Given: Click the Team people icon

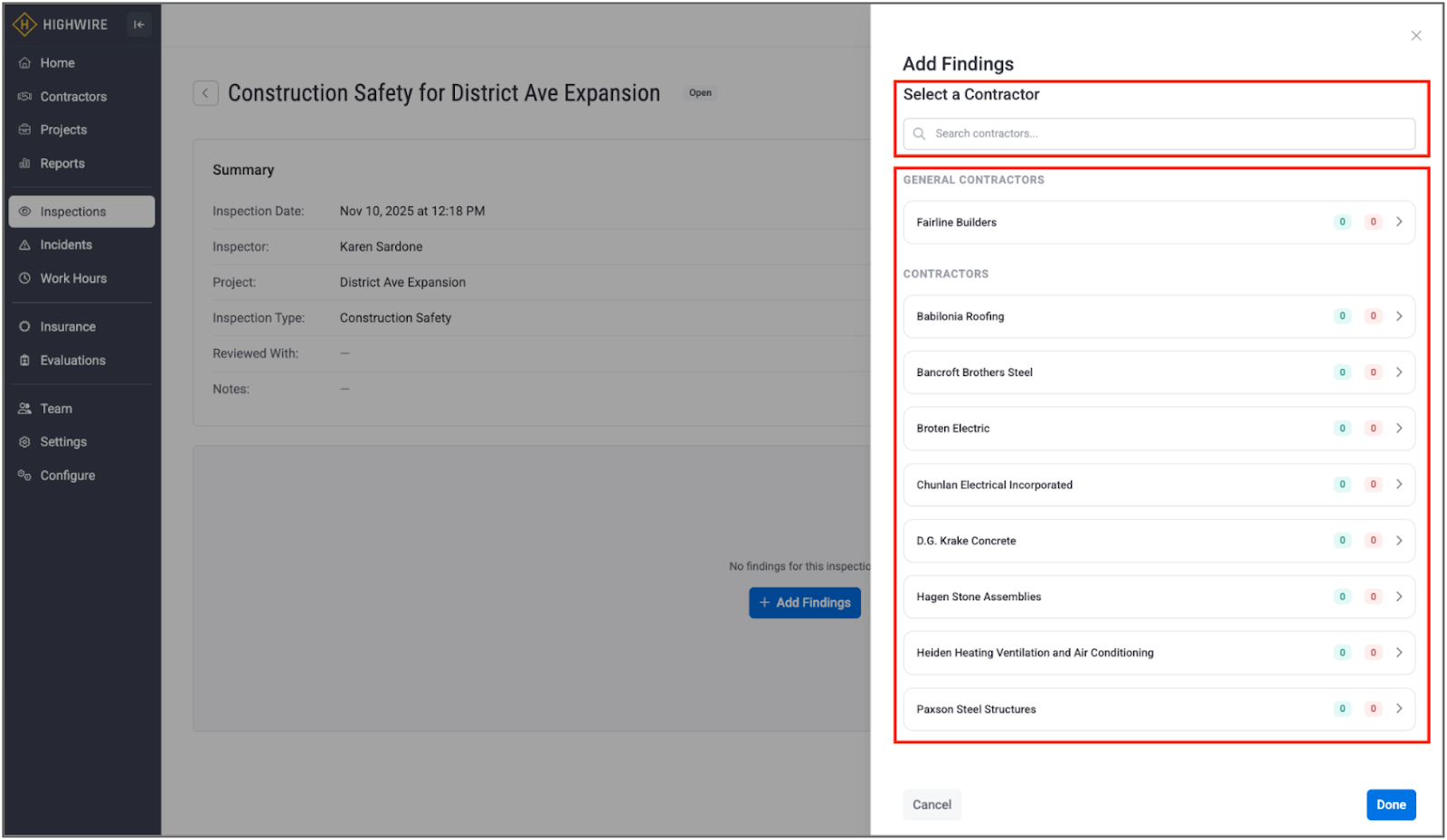Looking at the screenshot, I should (24, 409).
